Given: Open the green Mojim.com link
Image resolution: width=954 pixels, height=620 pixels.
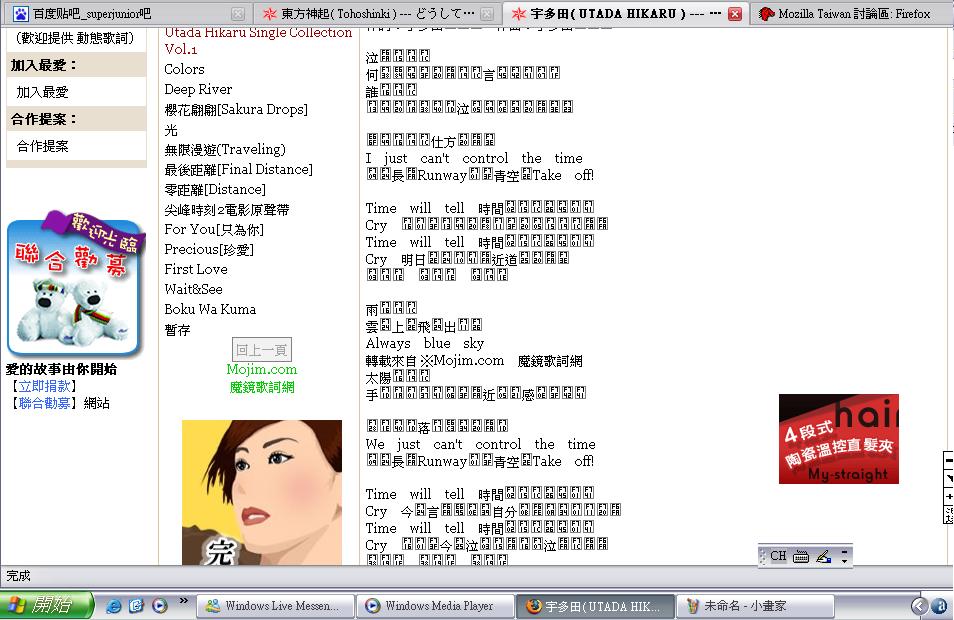Looking at the screenshot, I should point(262,369).
